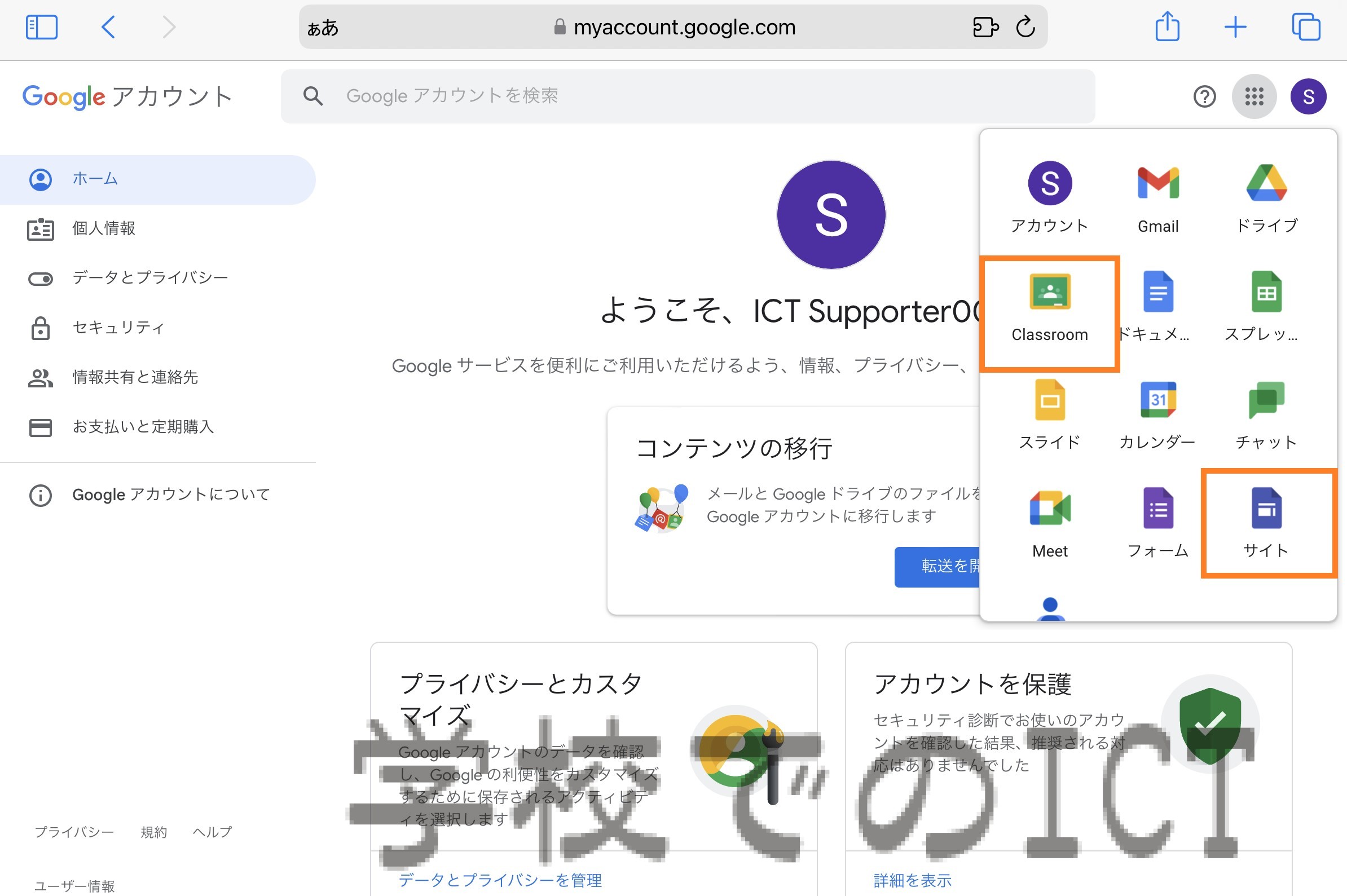Open Classroom from the apps launcher
The image size is (1347, 896).
tap(1050, 307)
